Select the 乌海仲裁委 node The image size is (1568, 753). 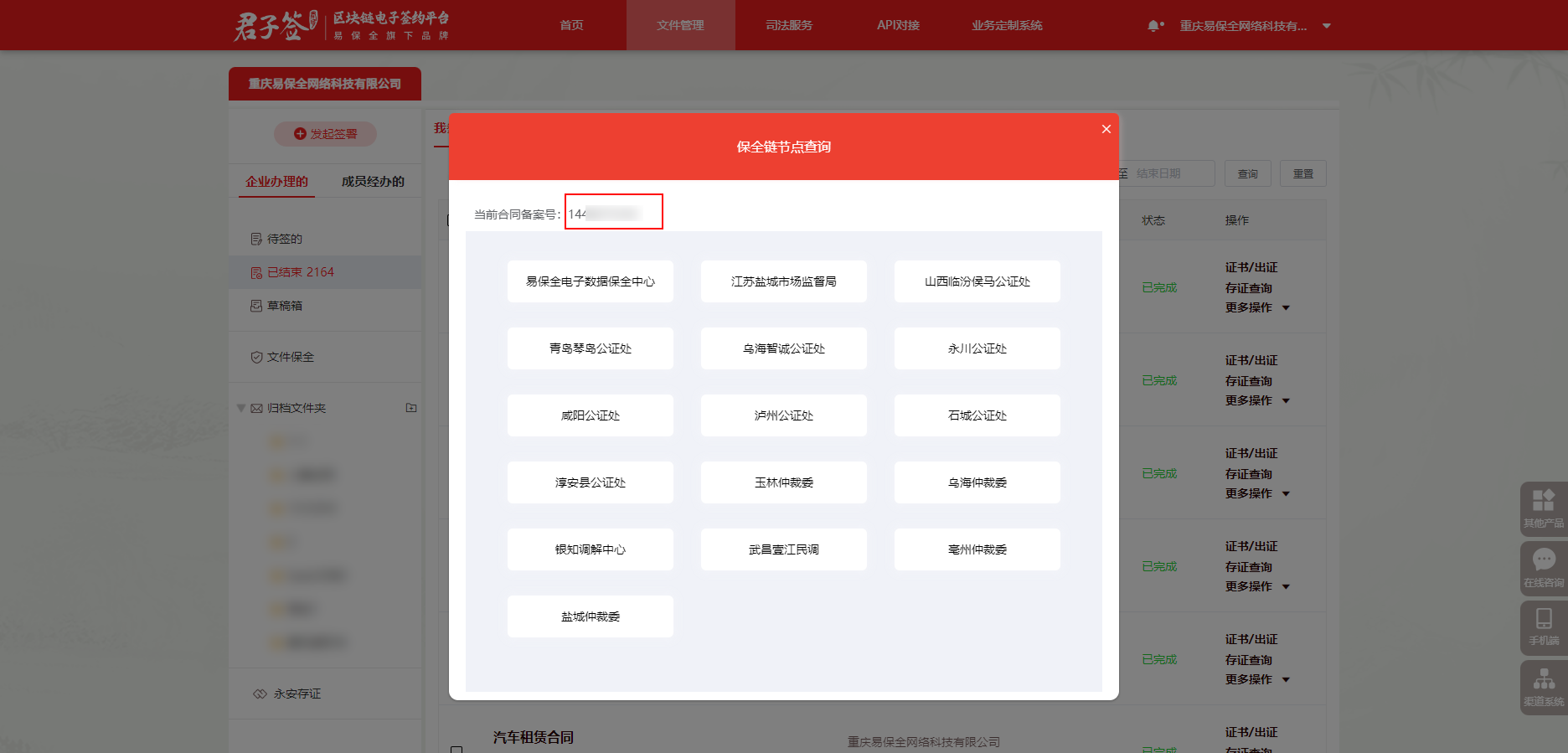pos(977,482)
